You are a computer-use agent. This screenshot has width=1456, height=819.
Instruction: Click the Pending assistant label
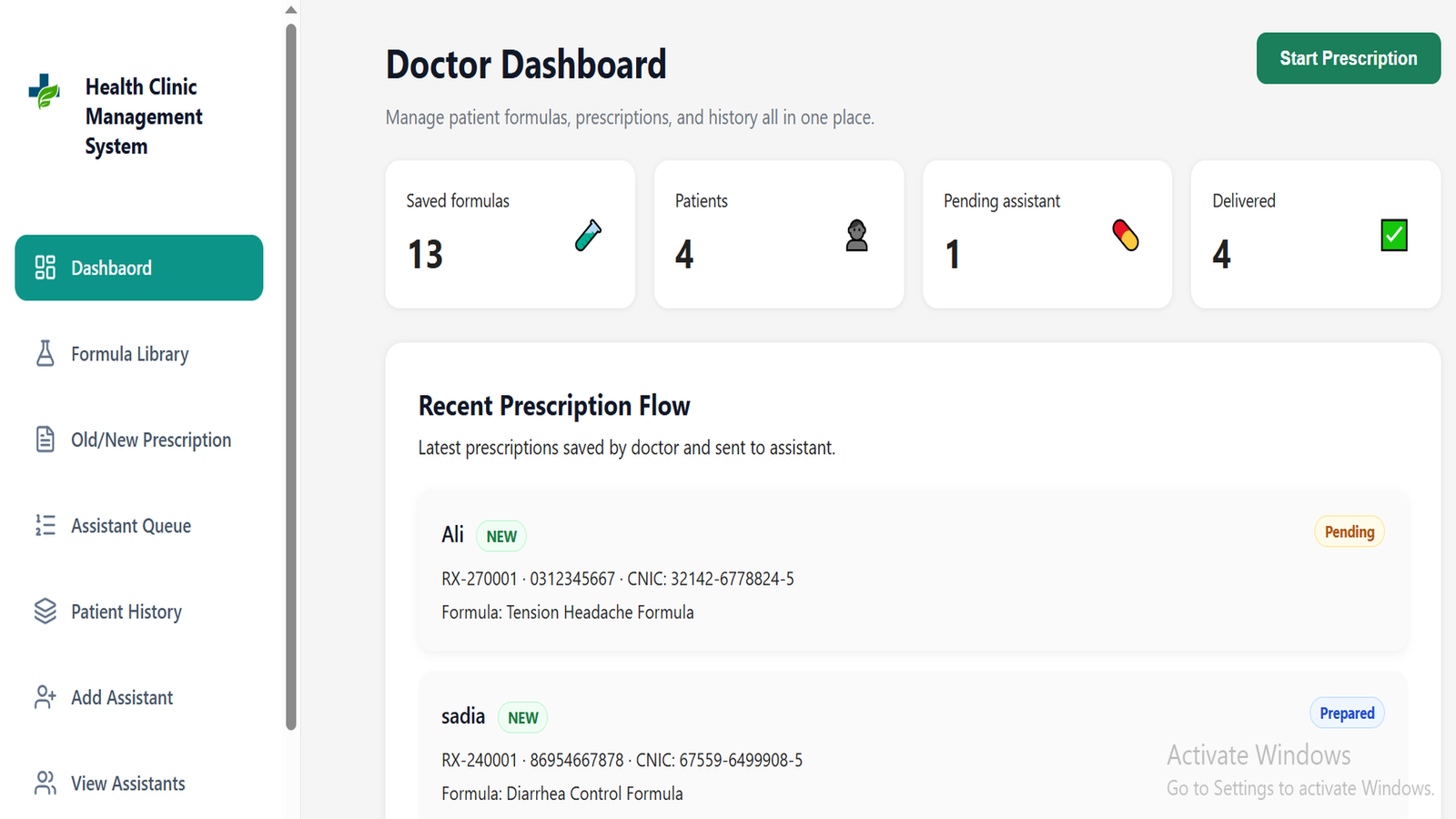pyautogui.click(x=1002, y=201)
